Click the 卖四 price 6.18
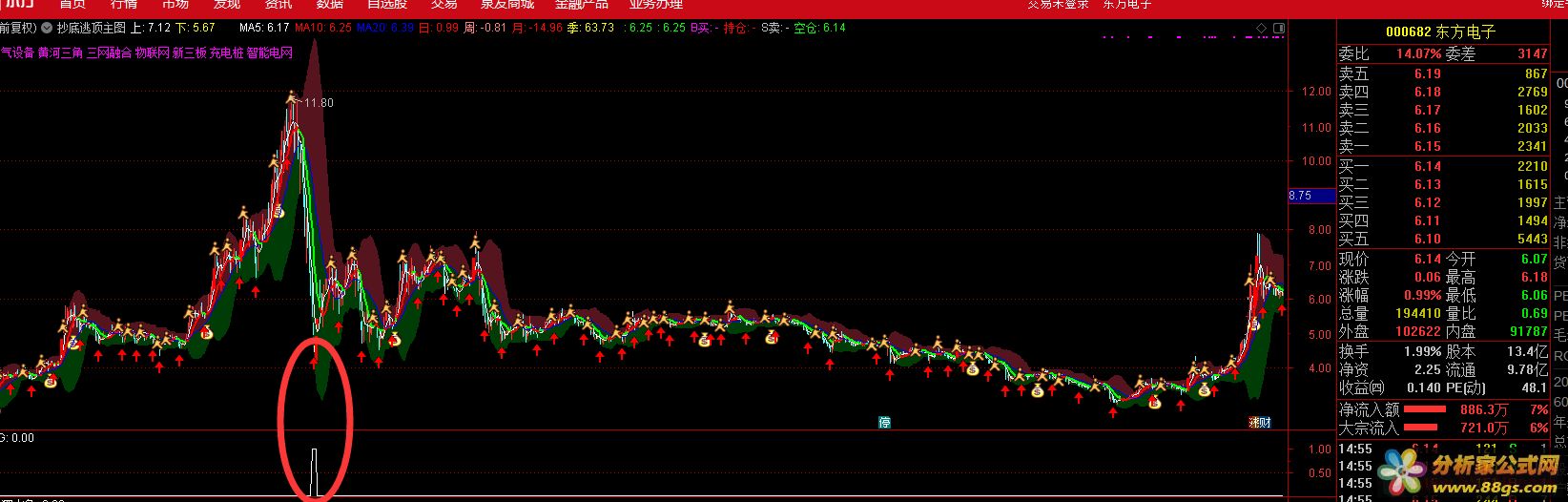 pos(1427,92)
